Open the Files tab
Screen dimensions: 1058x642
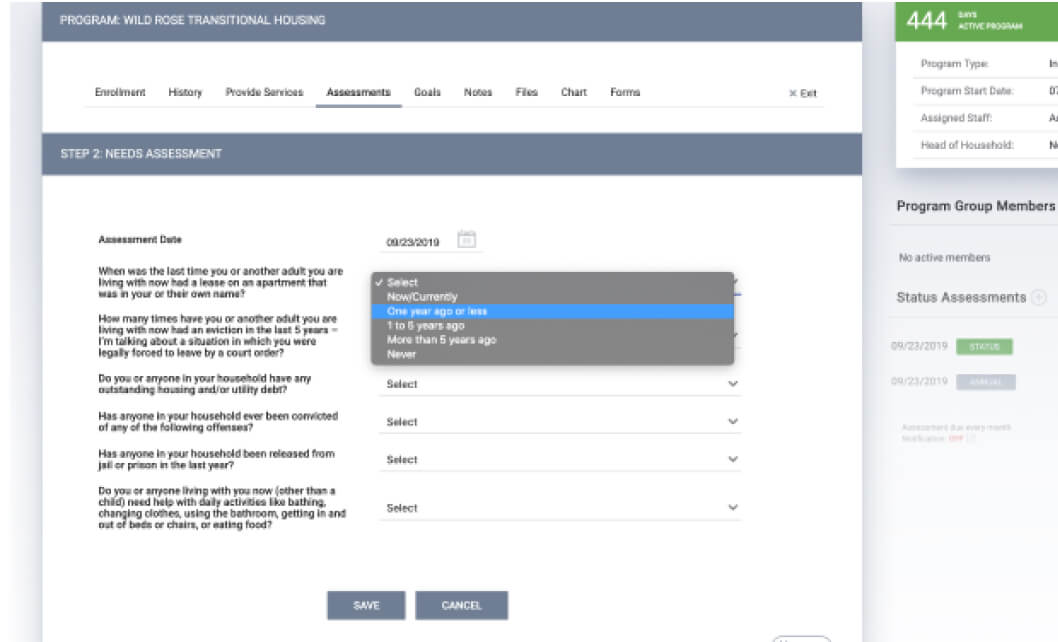click(x=527, y=92)
